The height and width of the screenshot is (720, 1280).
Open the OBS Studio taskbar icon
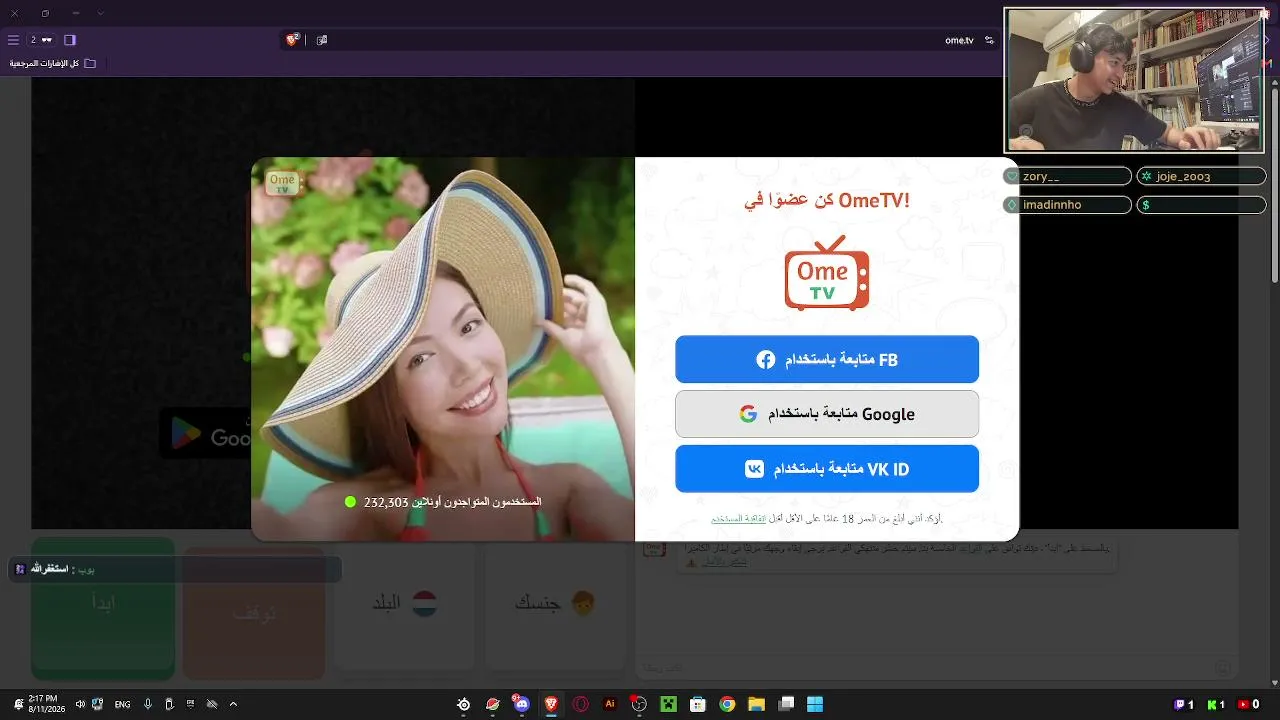click(x=639, y=704)
